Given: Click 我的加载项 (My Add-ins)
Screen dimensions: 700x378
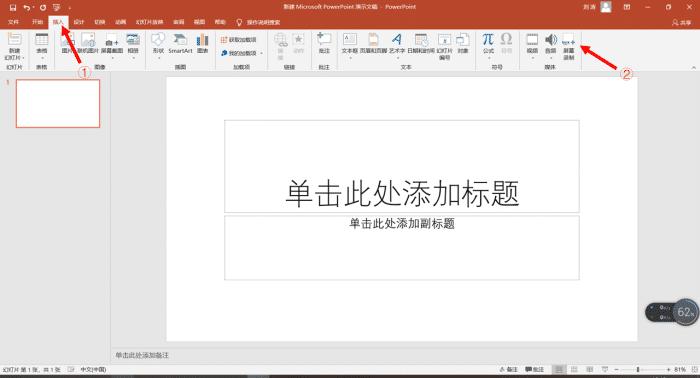Looking at the screenshot, I should click(x=238, y=53).
